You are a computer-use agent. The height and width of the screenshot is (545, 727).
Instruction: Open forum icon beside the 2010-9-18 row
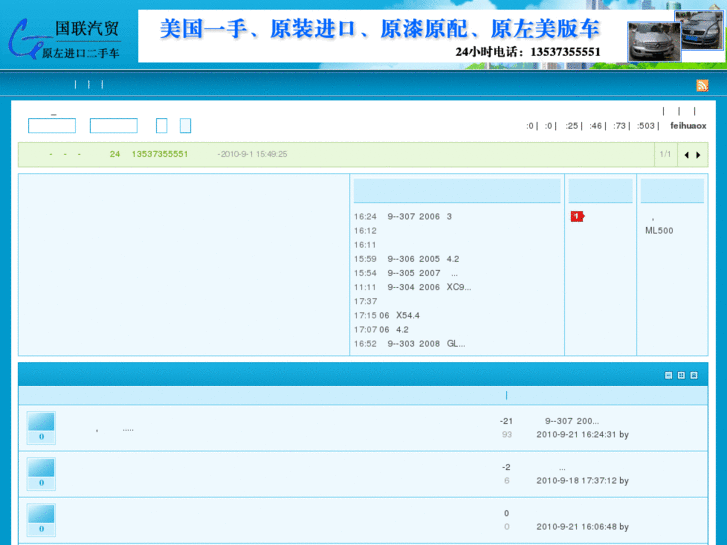[x=41, y=474]
